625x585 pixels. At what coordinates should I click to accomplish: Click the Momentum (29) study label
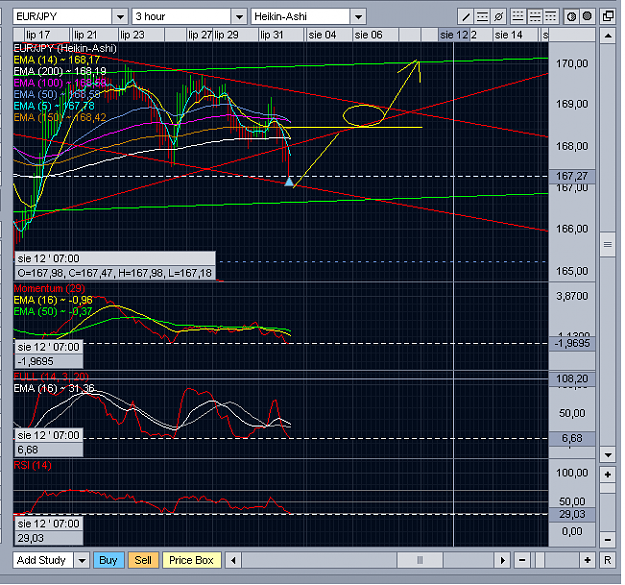click(x=49, y=289)
